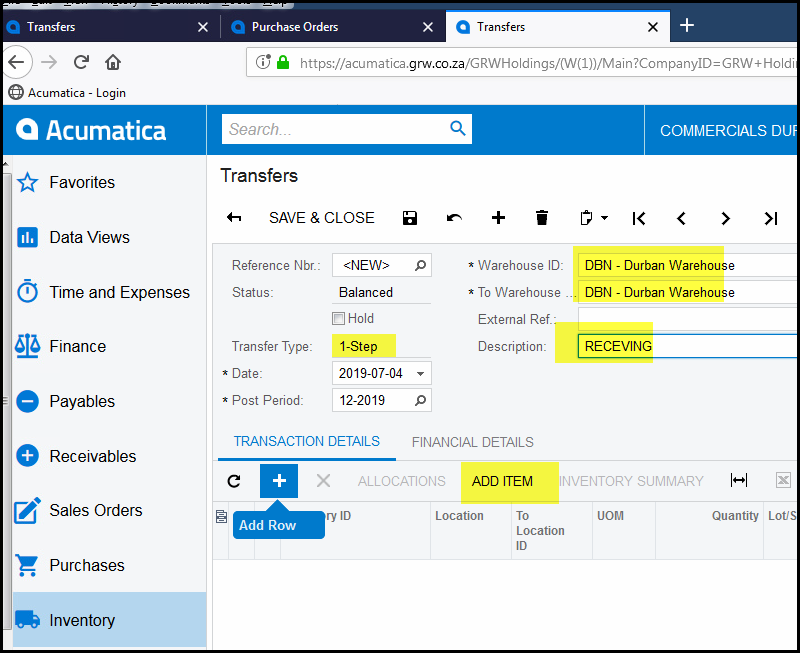Image resolution: width=800 pixels, height=653 pixels.
Task: Click SAVE & CLOSE button
Action: point(321,218)
